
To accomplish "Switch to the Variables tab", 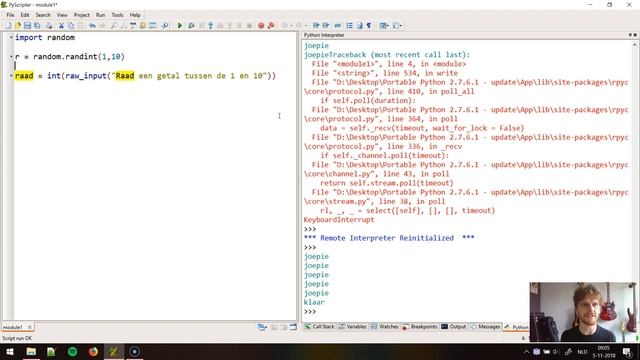I will click(352, 327).
